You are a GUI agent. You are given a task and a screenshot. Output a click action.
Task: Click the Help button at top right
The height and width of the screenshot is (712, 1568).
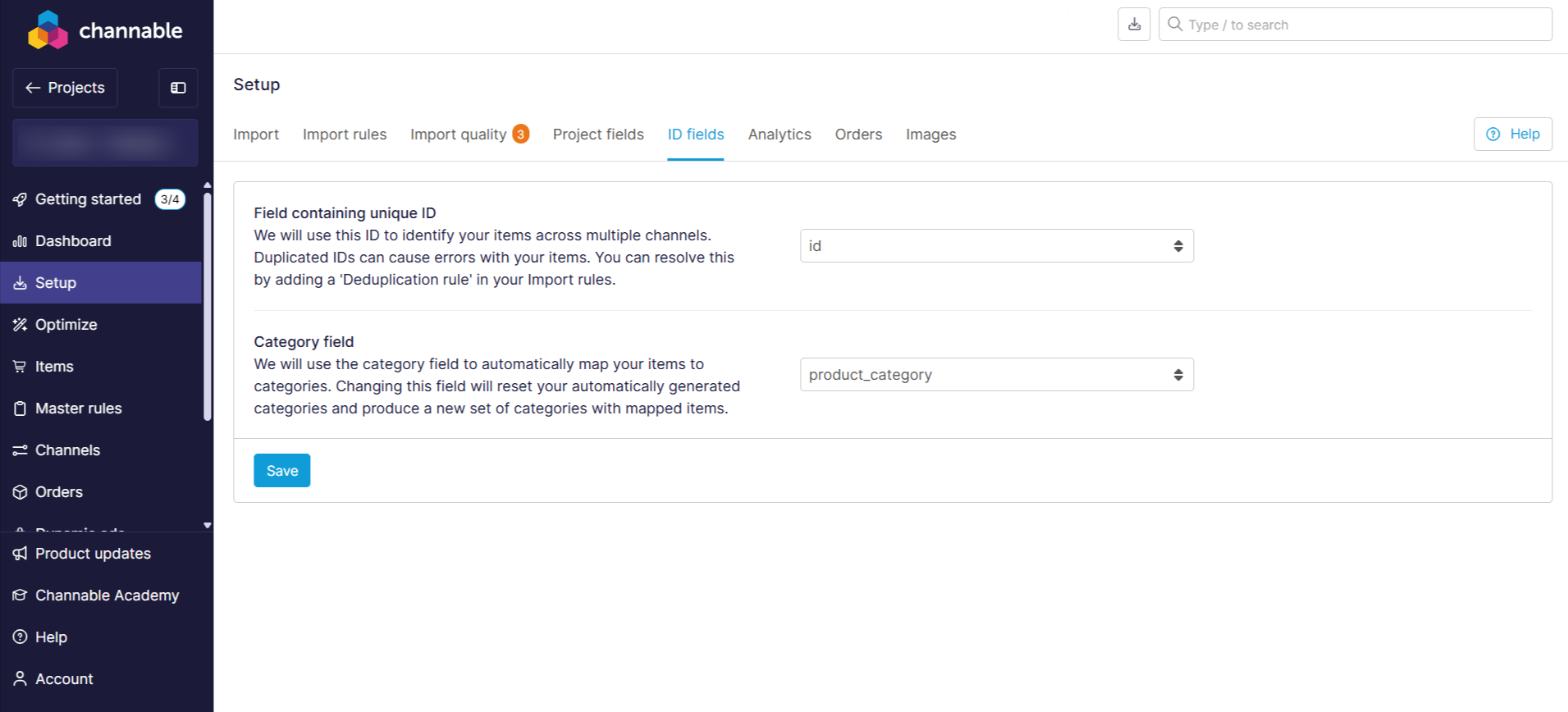(1512, 135)
